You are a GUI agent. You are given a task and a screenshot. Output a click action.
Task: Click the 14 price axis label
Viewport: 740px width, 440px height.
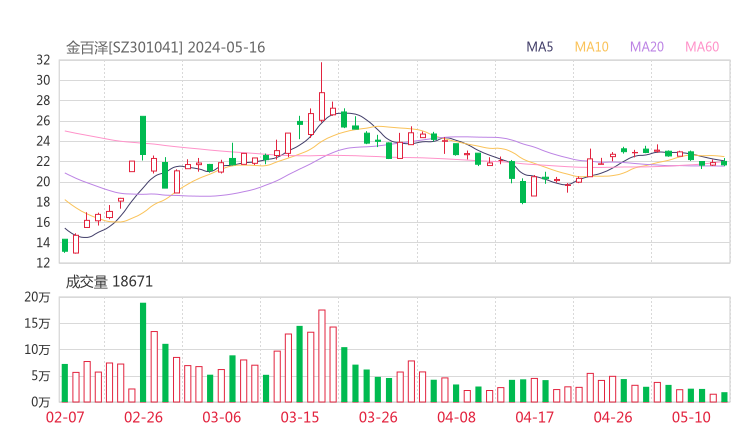click(43, 243)
